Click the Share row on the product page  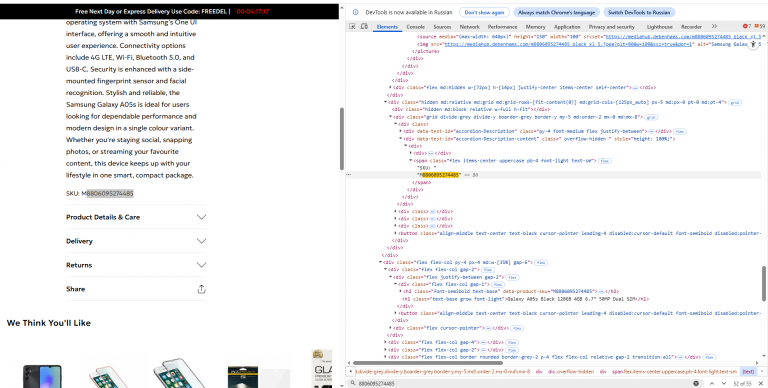(x=136, y=289)
